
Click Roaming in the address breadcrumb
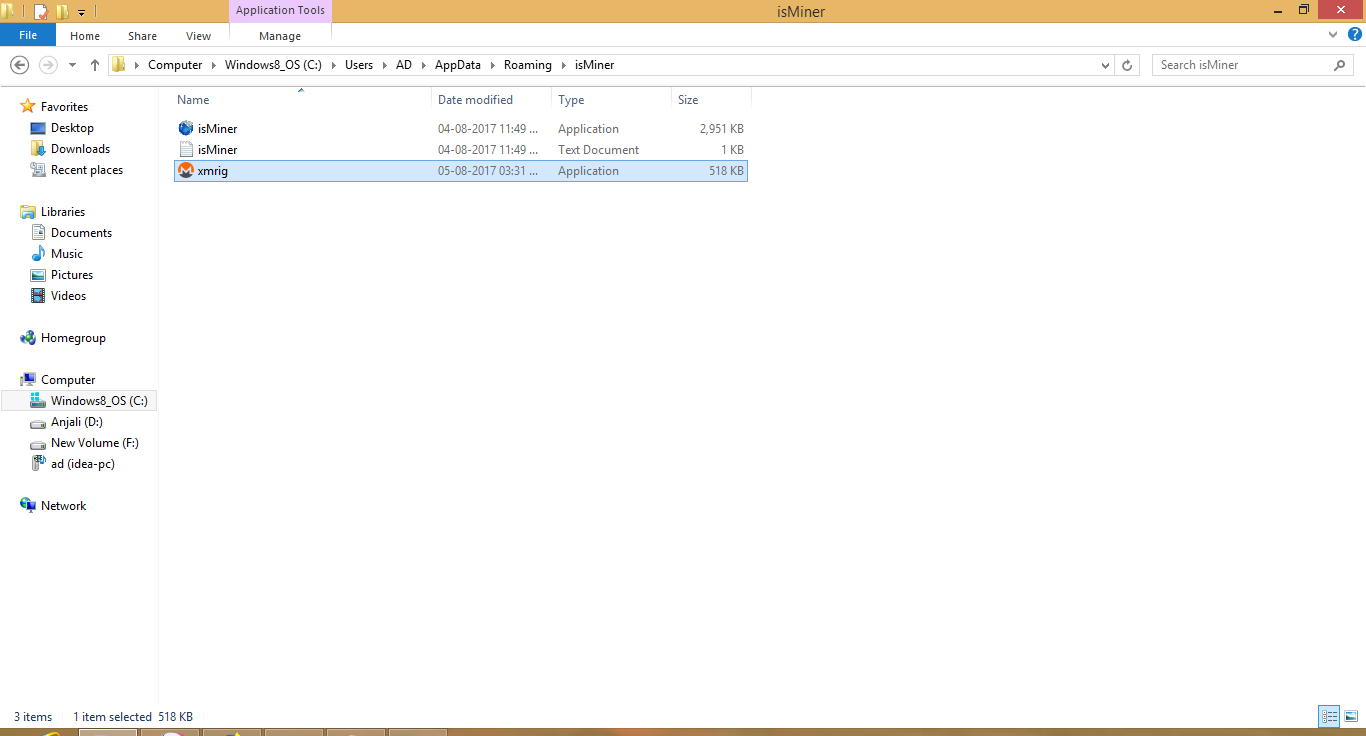(528, 65)
